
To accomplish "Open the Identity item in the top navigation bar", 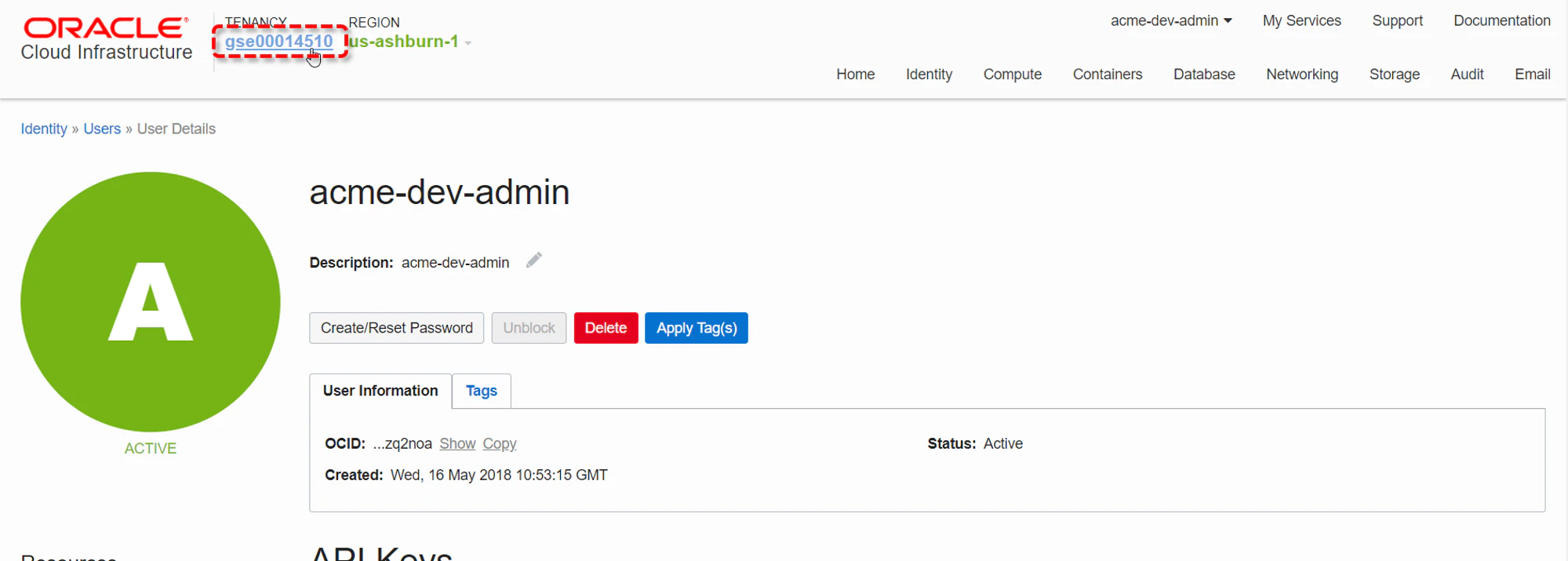I will [x=930, y=75].
